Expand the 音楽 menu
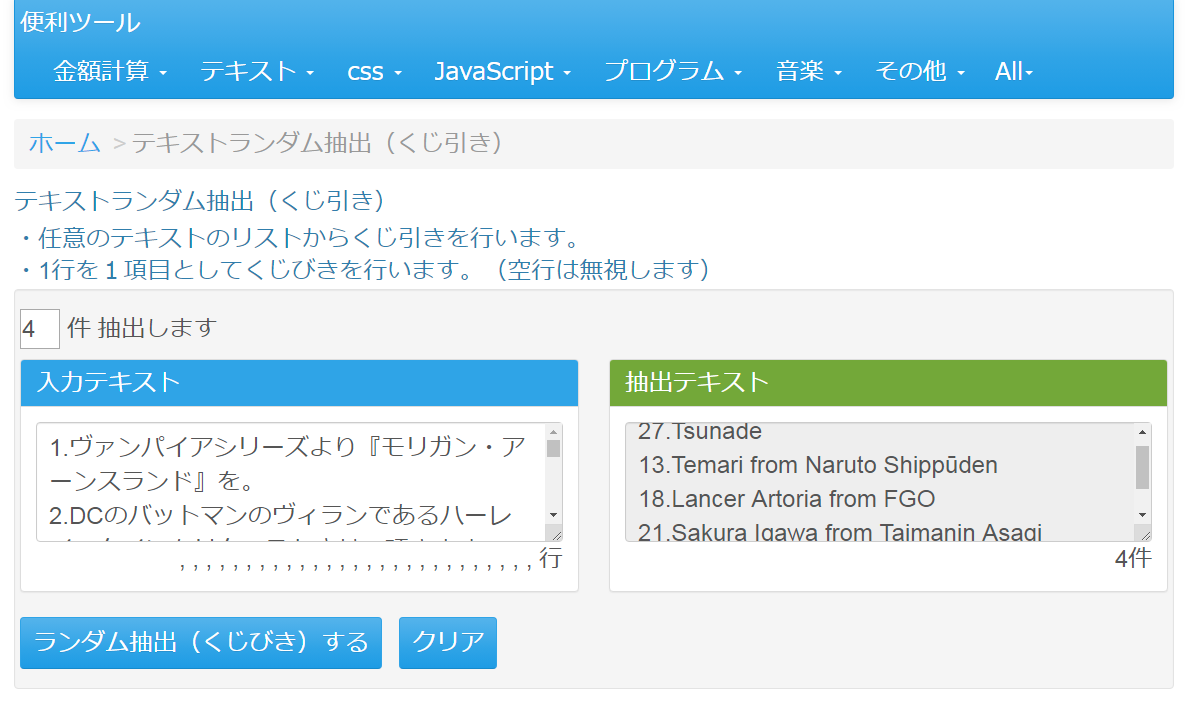This screenshot has width=1189, height=709. click(808, 71)
